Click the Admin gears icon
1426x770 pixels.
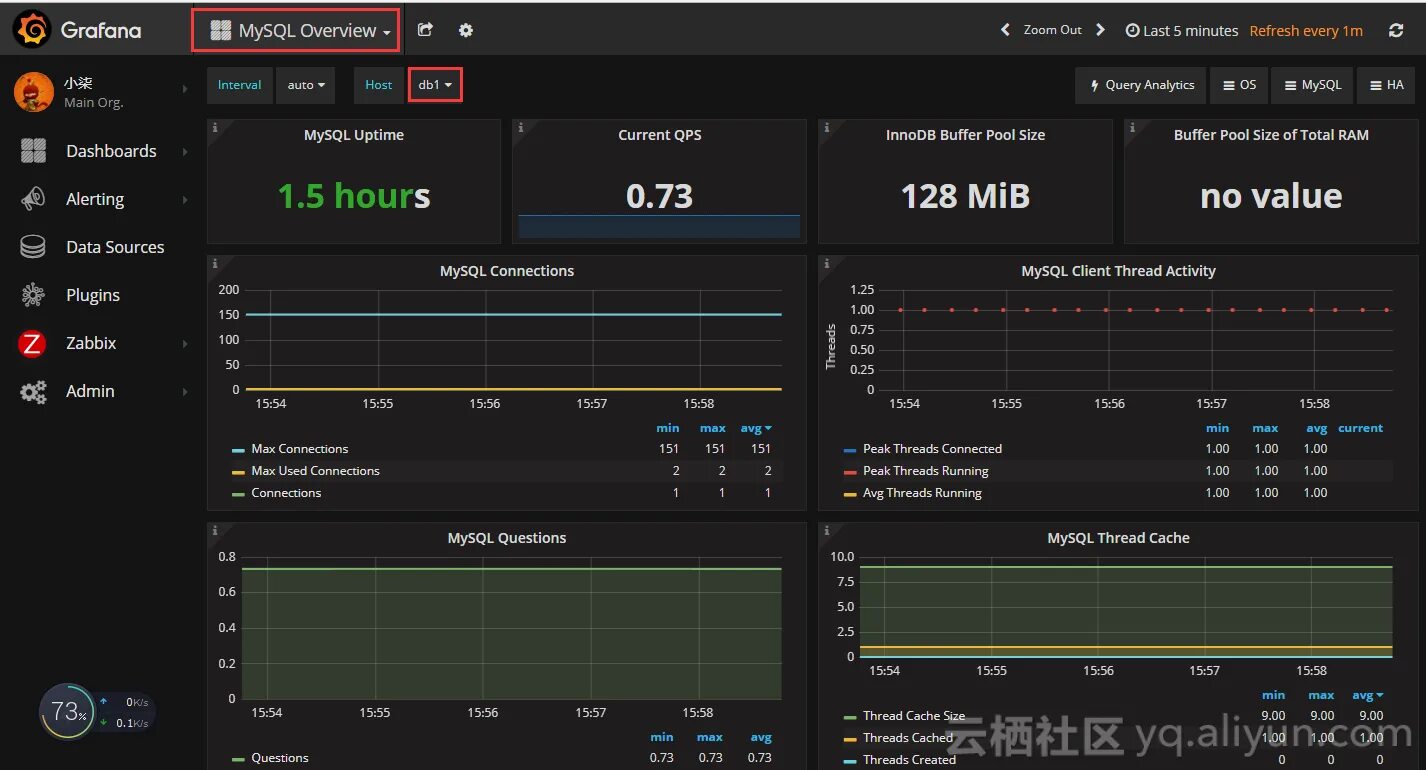33,392
